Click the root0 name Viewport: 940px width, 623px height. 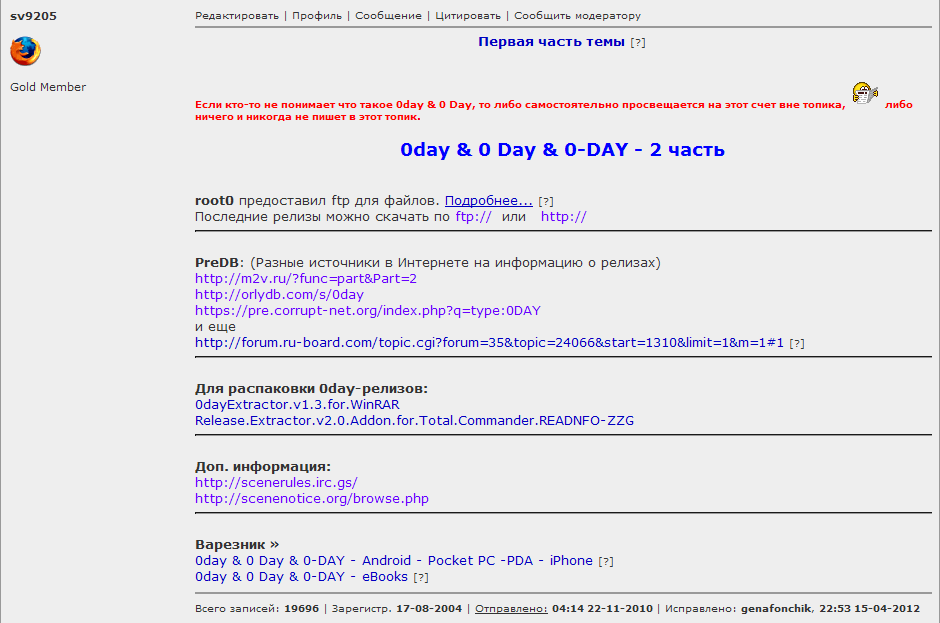tap(214, 201)
